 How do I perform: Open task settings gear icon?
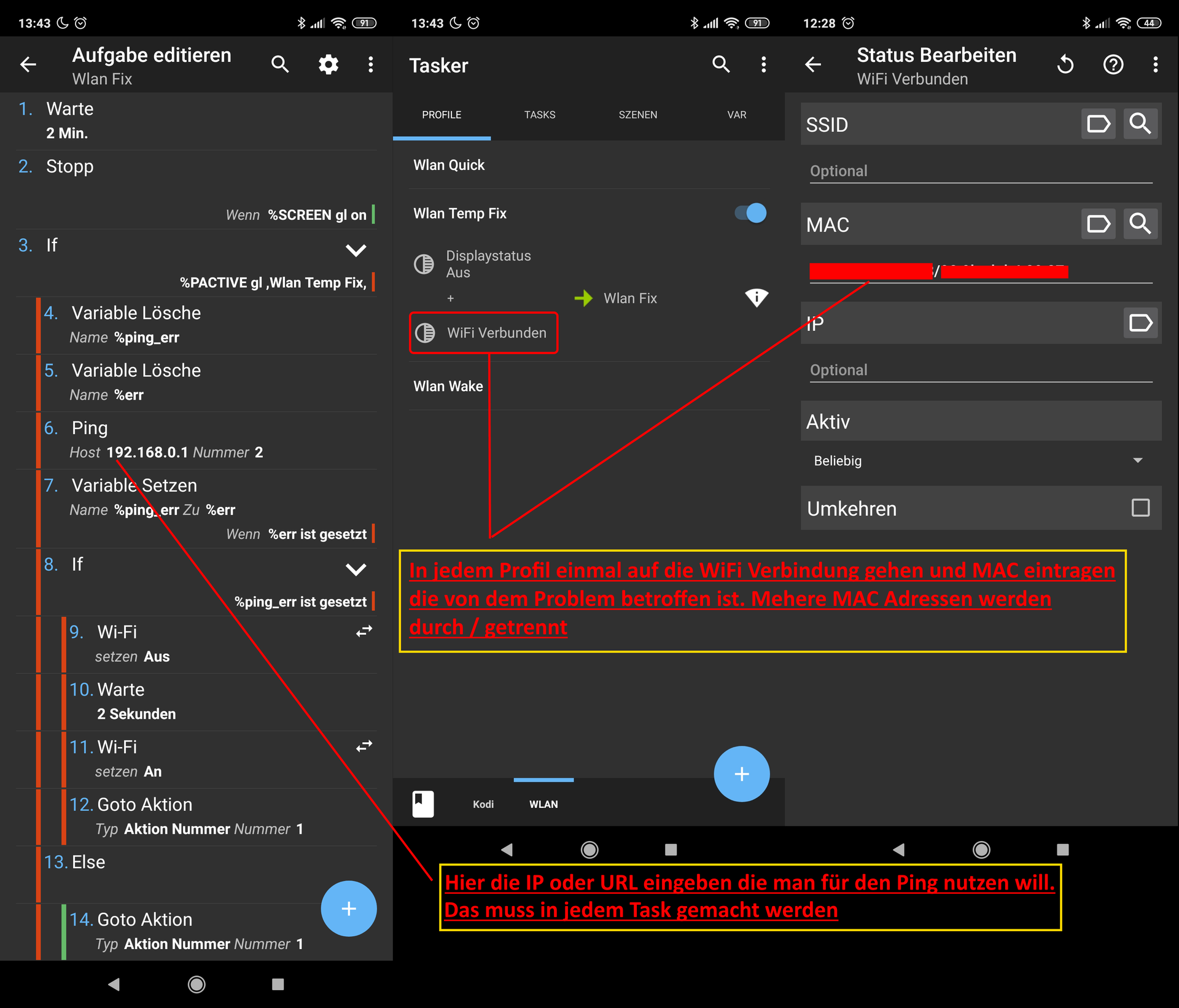(329, 64)
